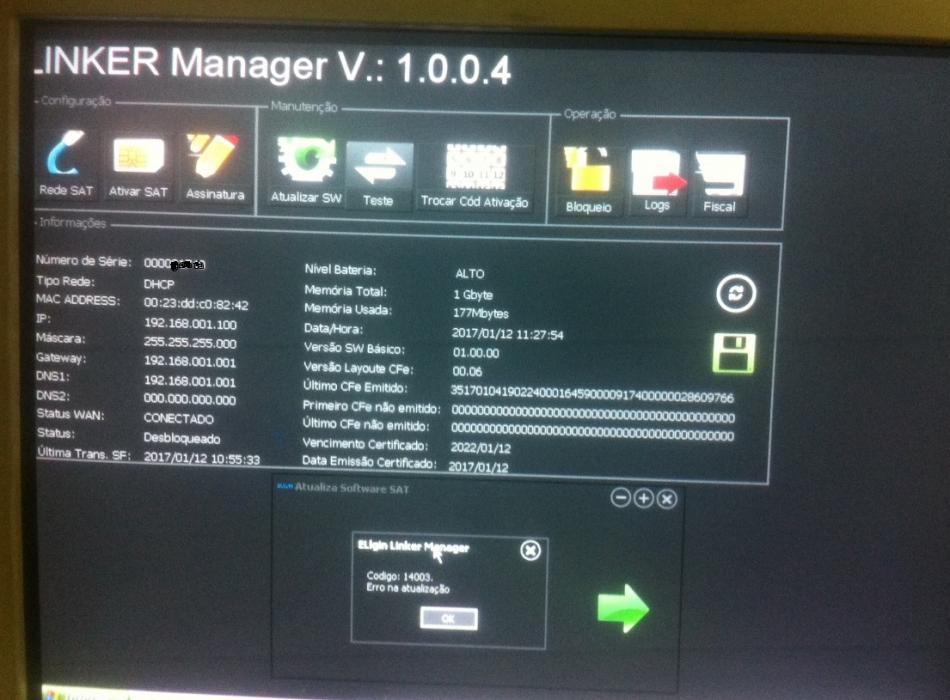The width and height of the screenshot is (950, 700).
Task: Select the Último CFe Emitido key number
Action: (x=592, y=394)
